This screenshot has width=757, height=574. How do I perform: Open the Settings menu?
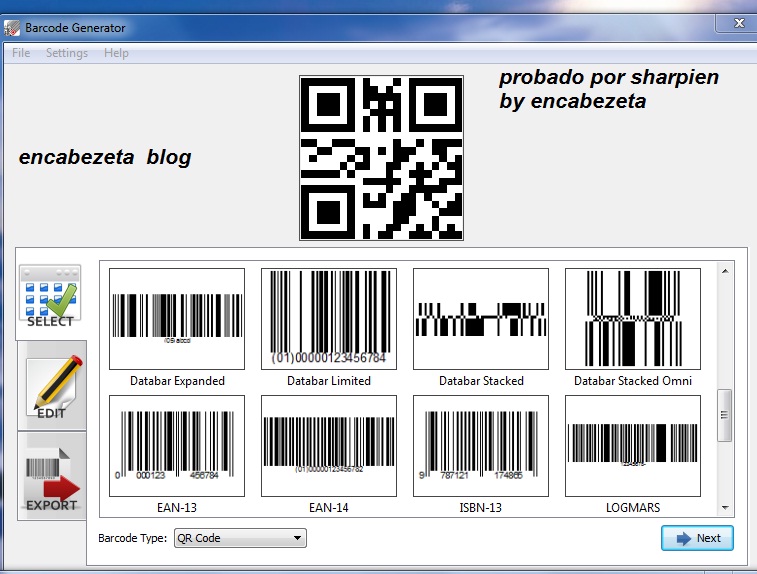click(67, 53)
